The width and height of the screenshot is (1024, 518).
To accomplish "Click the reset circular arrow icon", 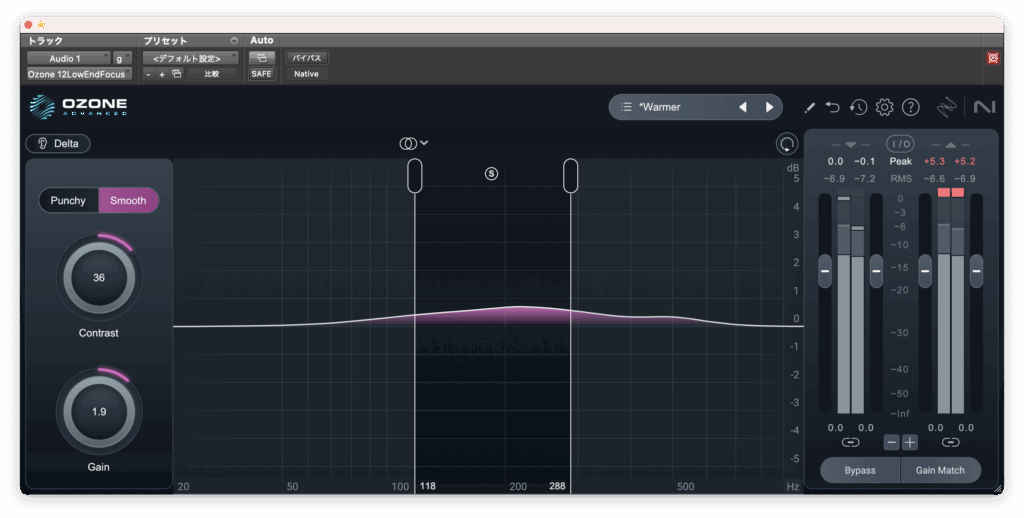I will click(787, 144).
